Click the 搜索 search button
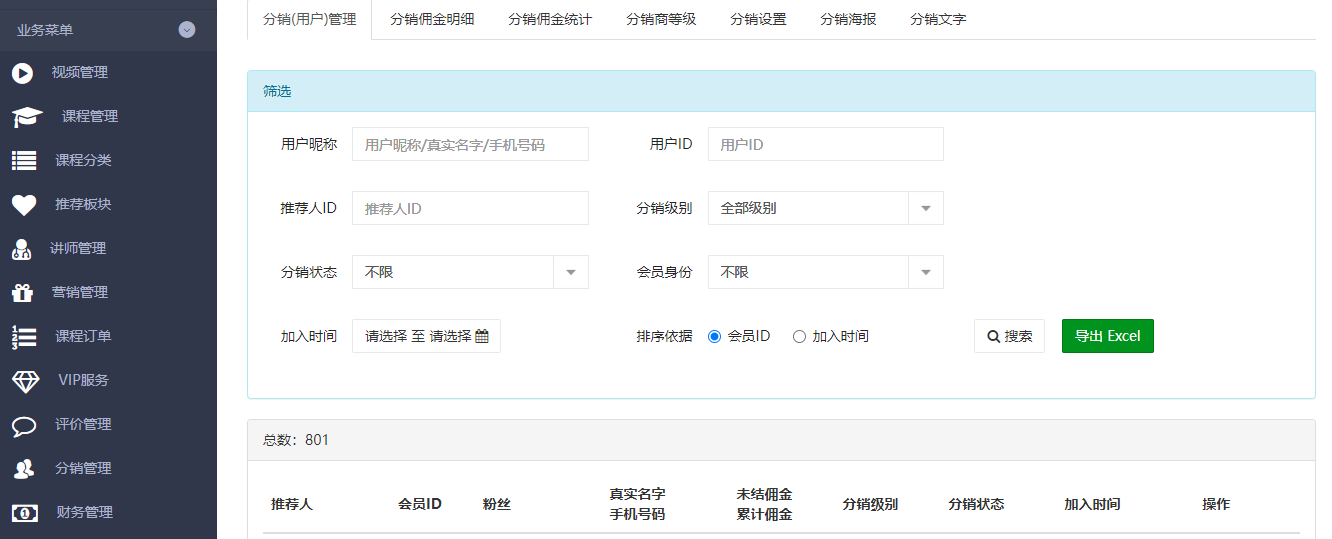This screenshot has height=539, width=1332. click(x=1009, y=336)
